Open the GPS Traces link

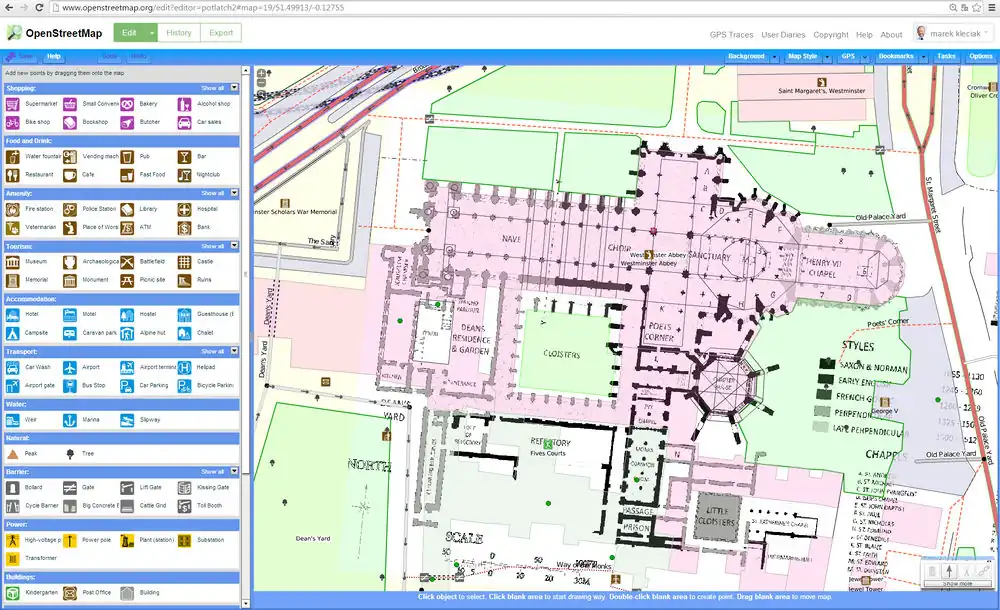coord(731,34)
